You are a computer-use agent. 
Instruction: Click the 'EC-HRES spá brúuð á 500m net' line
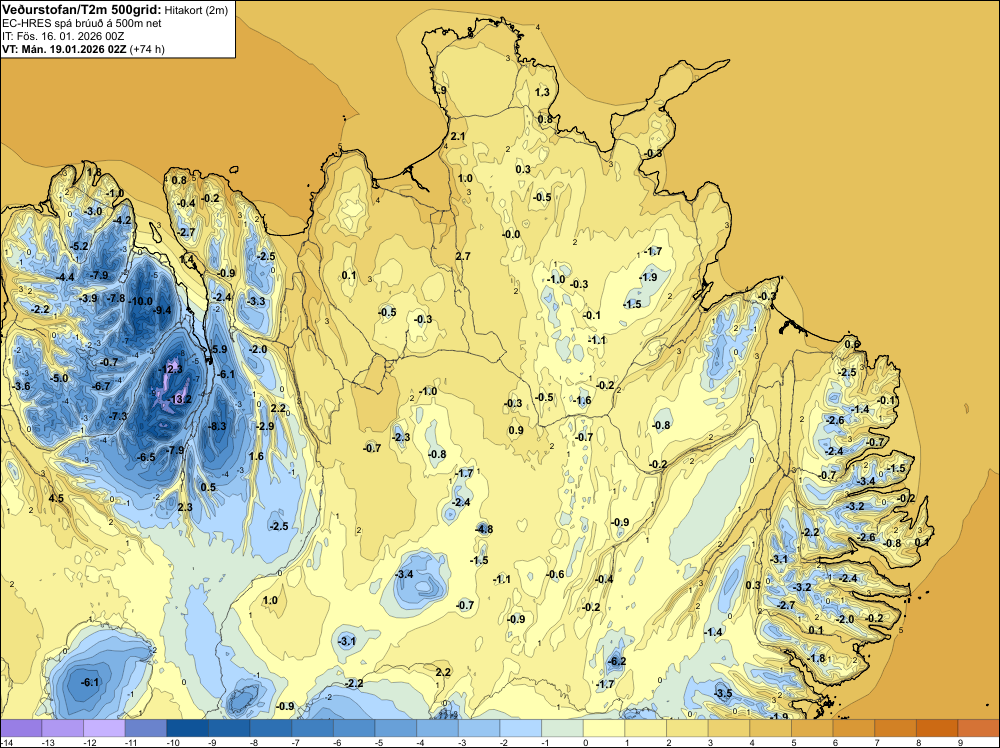click(82, 23)
